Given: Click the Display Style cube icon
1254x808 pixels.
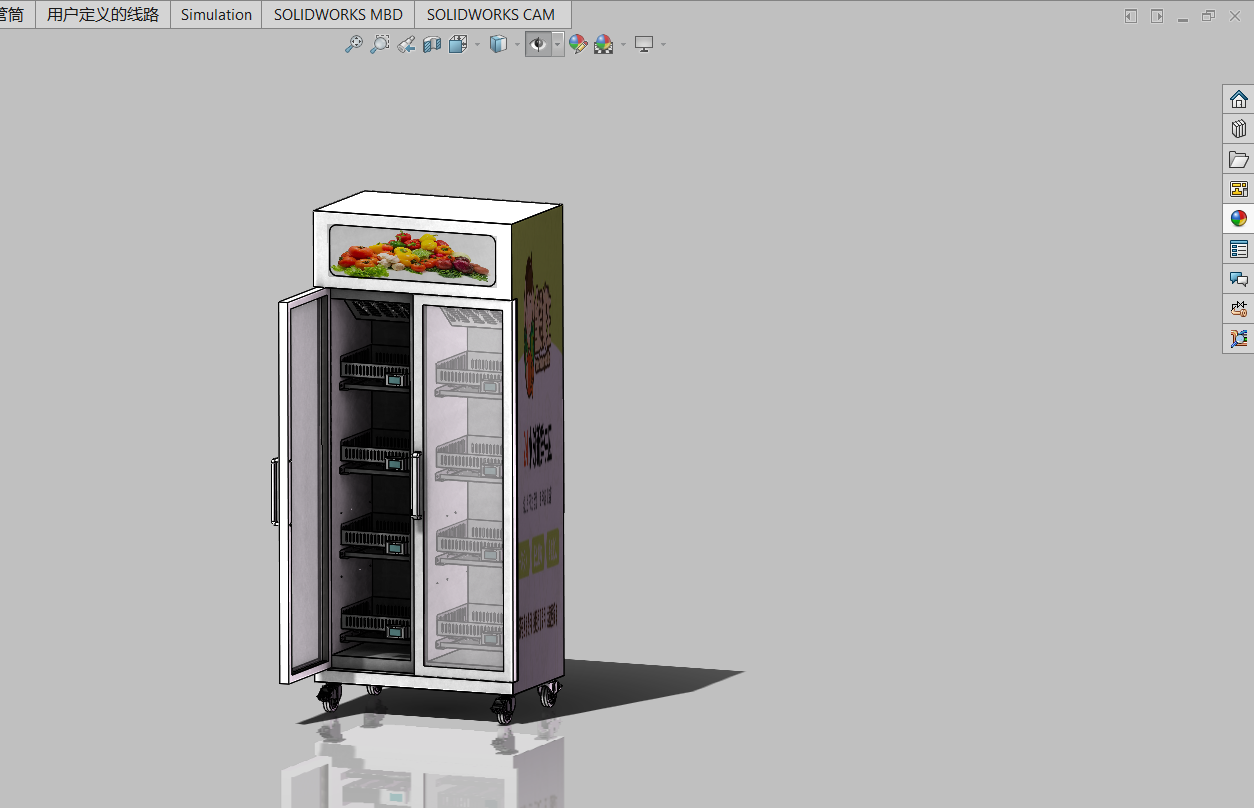Looking at the screenshot, I should tap(498, 44).
